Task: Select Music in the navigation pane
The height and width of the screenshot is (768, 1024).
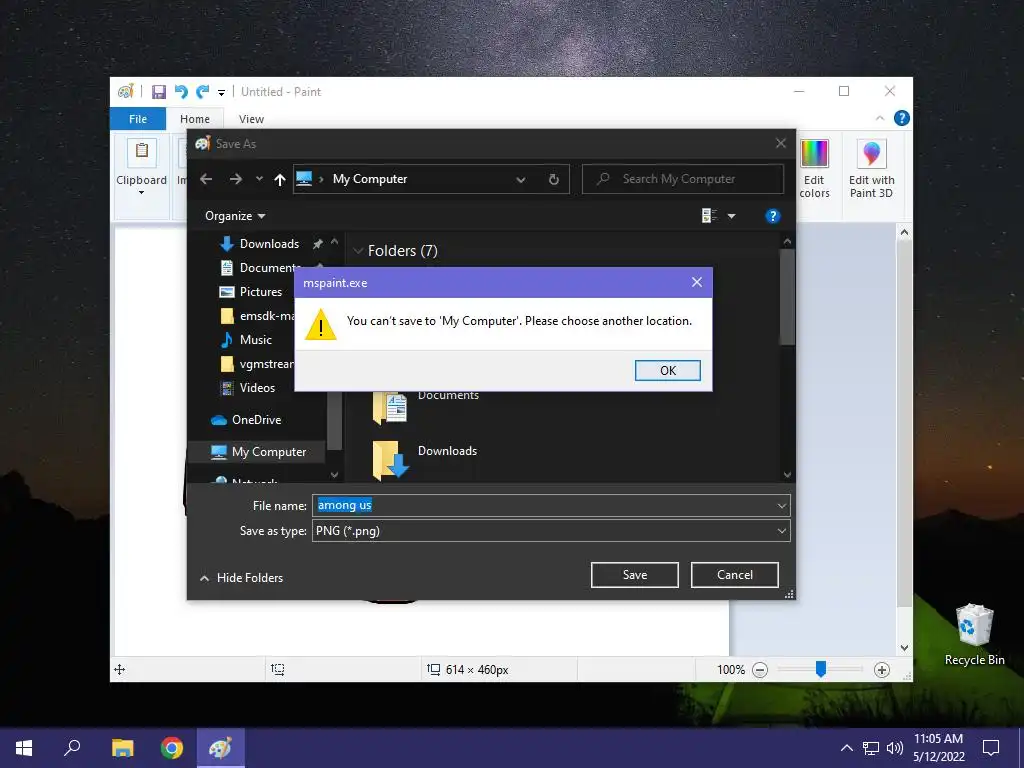Action: click(x=246, y=340)
